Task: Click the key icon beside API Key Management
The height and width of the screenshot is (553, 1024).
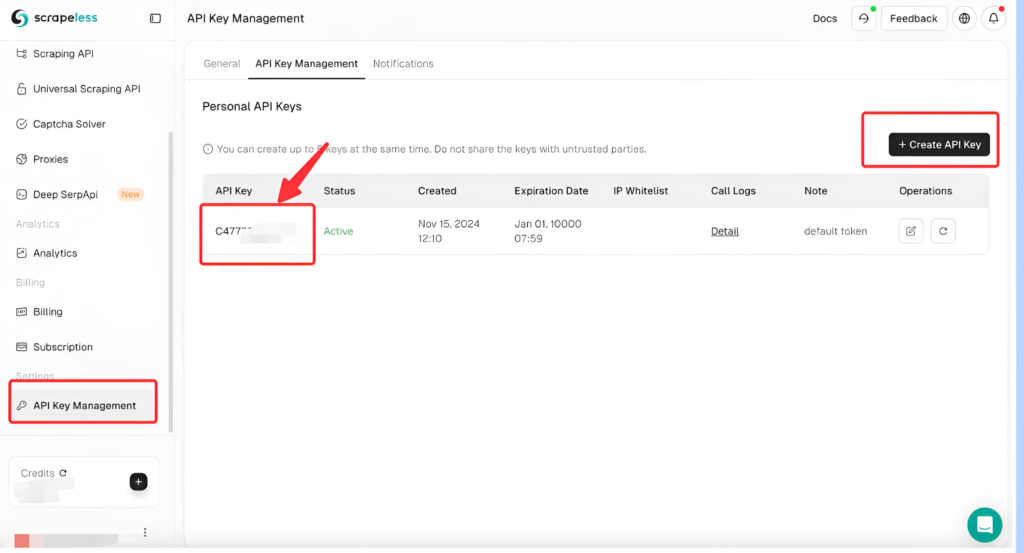Action: pyautogui.click(x=22, y=405)
